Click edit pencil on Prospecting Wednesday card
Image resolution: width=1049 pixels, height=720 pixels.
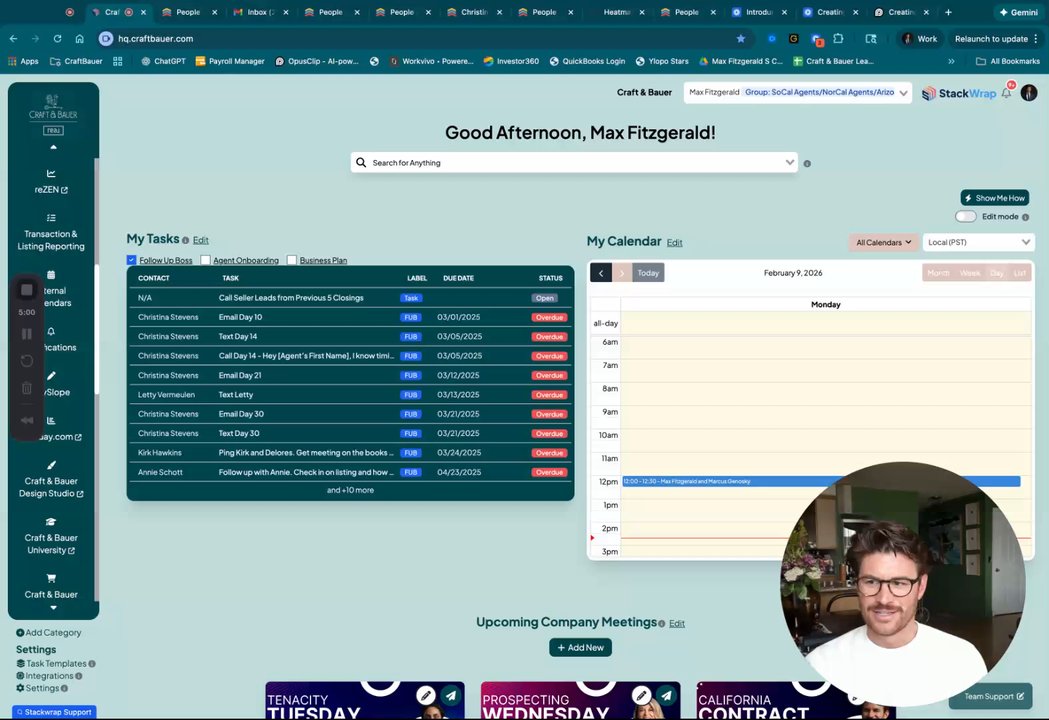click(641, 695)
